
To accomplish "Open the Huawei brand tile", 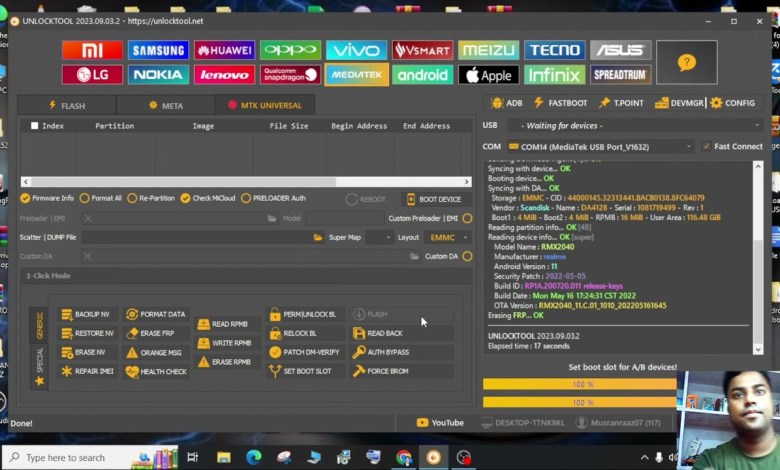I will 224,50.
